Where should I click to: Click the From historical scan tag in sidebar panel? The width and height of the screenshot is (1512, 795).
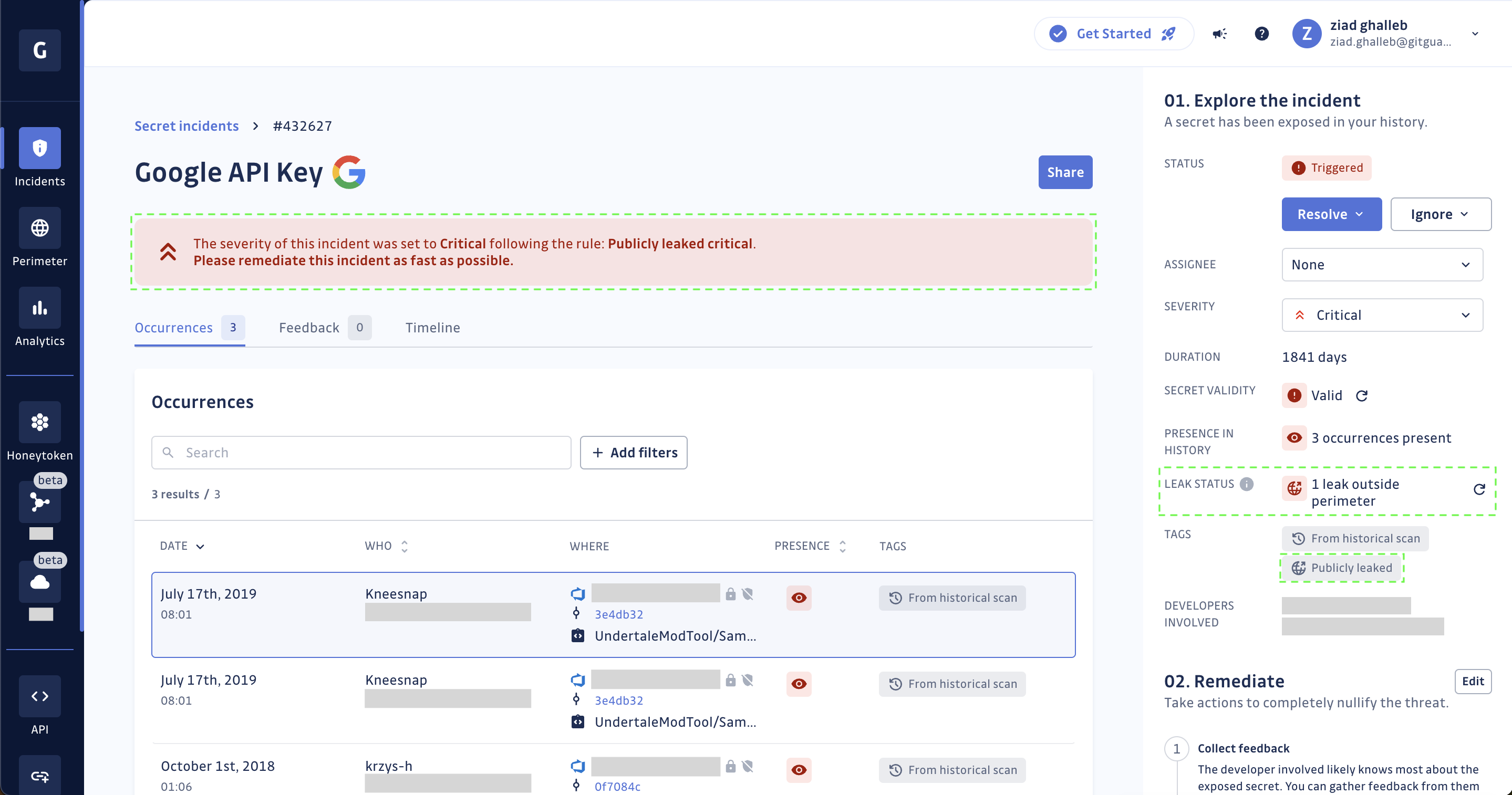1355,539
